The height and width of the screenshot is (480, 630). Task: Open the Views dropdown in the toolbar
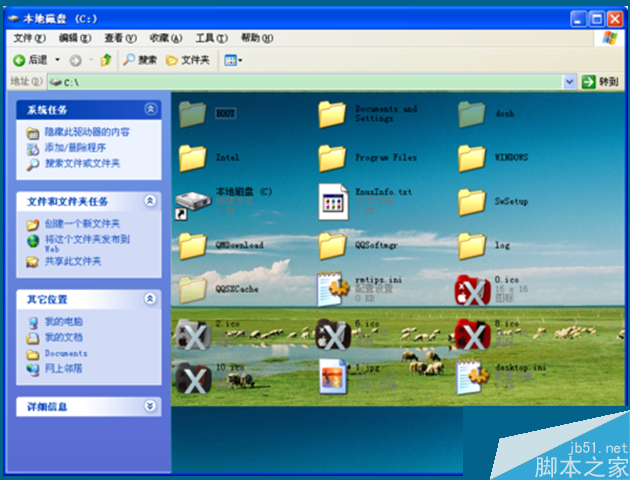coord(232,60)
